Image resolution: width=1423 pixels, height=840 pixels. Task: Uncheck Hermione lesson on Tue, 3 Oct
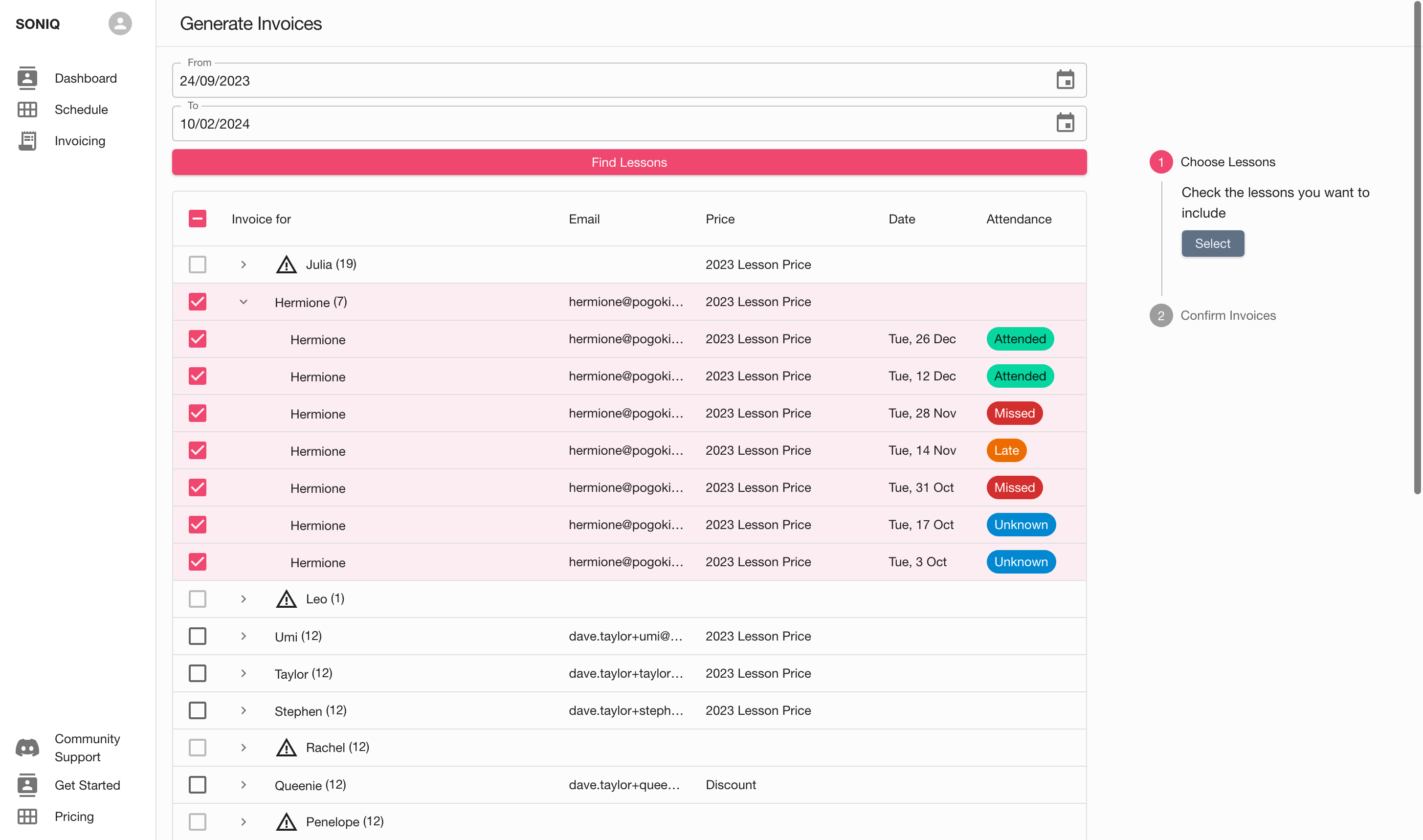coord(197,561)
